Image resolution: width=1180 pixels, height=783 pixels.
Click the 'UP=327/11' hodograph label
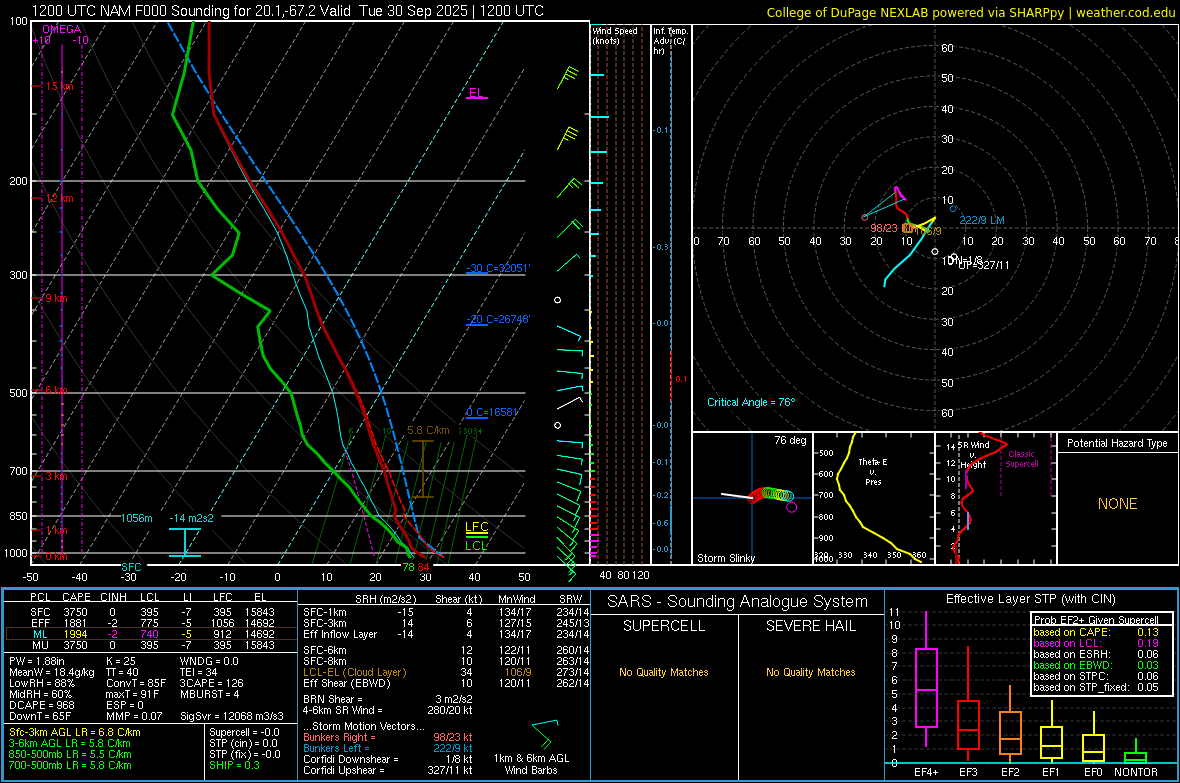(x=984, y=265)
